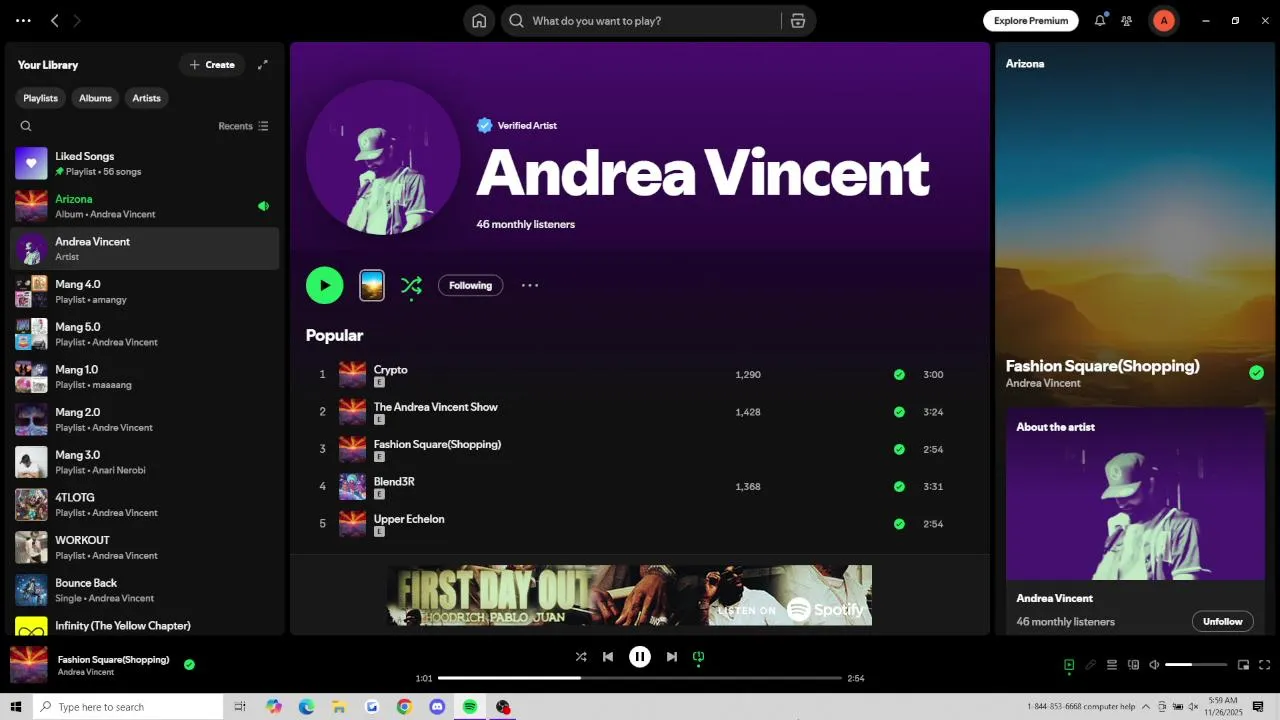Image resolution: width=1280 pixels, height=720 pixels.
Task: Open the Friend Activity icon
Action: (x=1127, y=21)
